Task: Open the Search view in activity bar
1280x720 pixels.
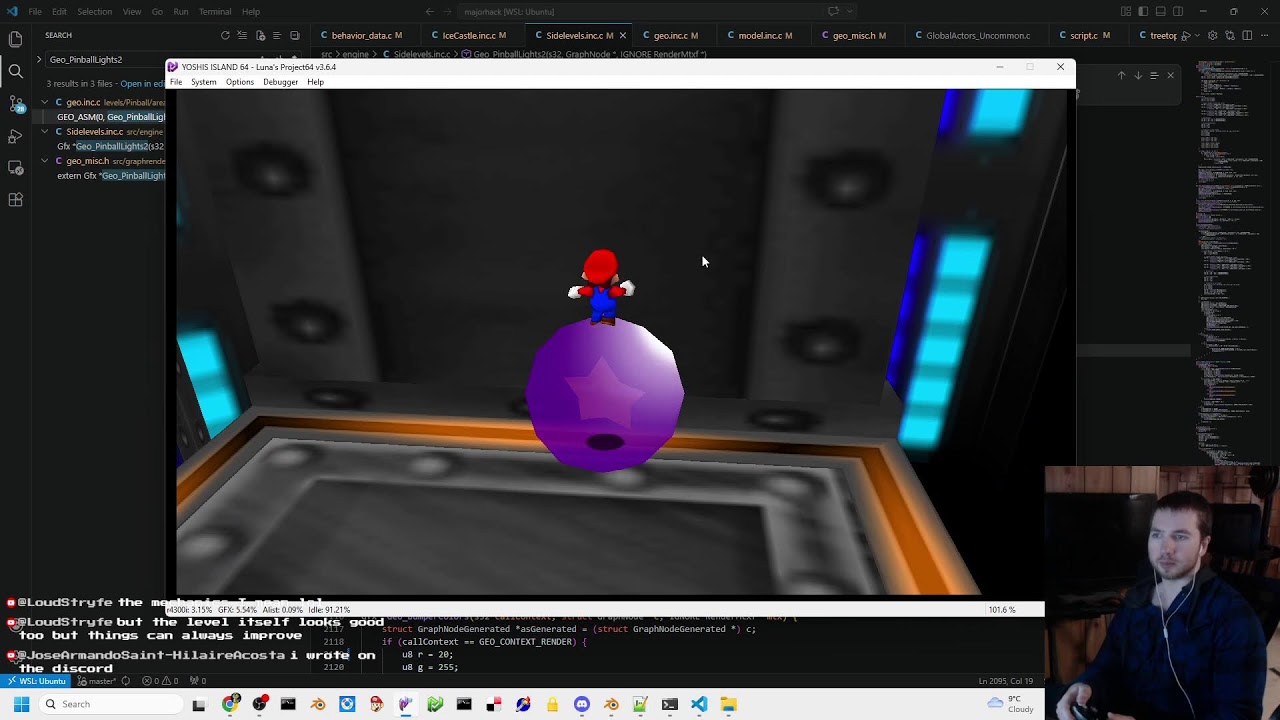Action: coord(15,72)
